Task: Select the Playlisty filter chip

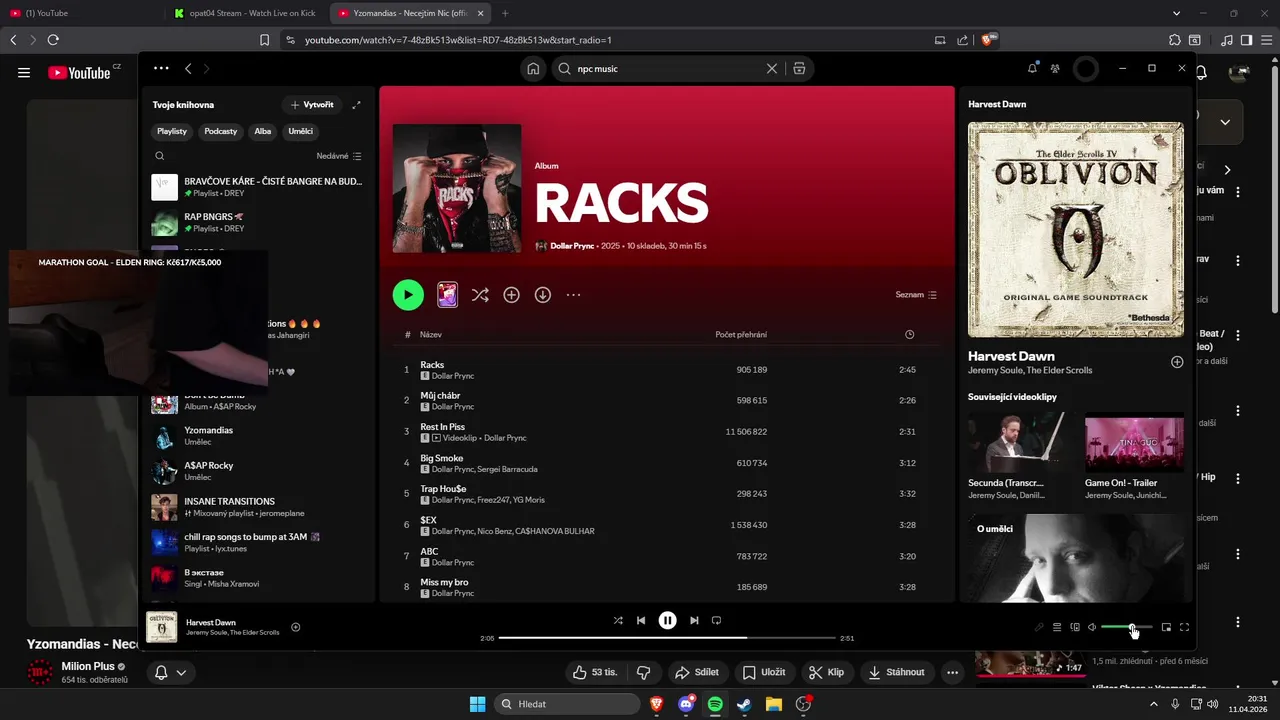Action: (172, 131)
